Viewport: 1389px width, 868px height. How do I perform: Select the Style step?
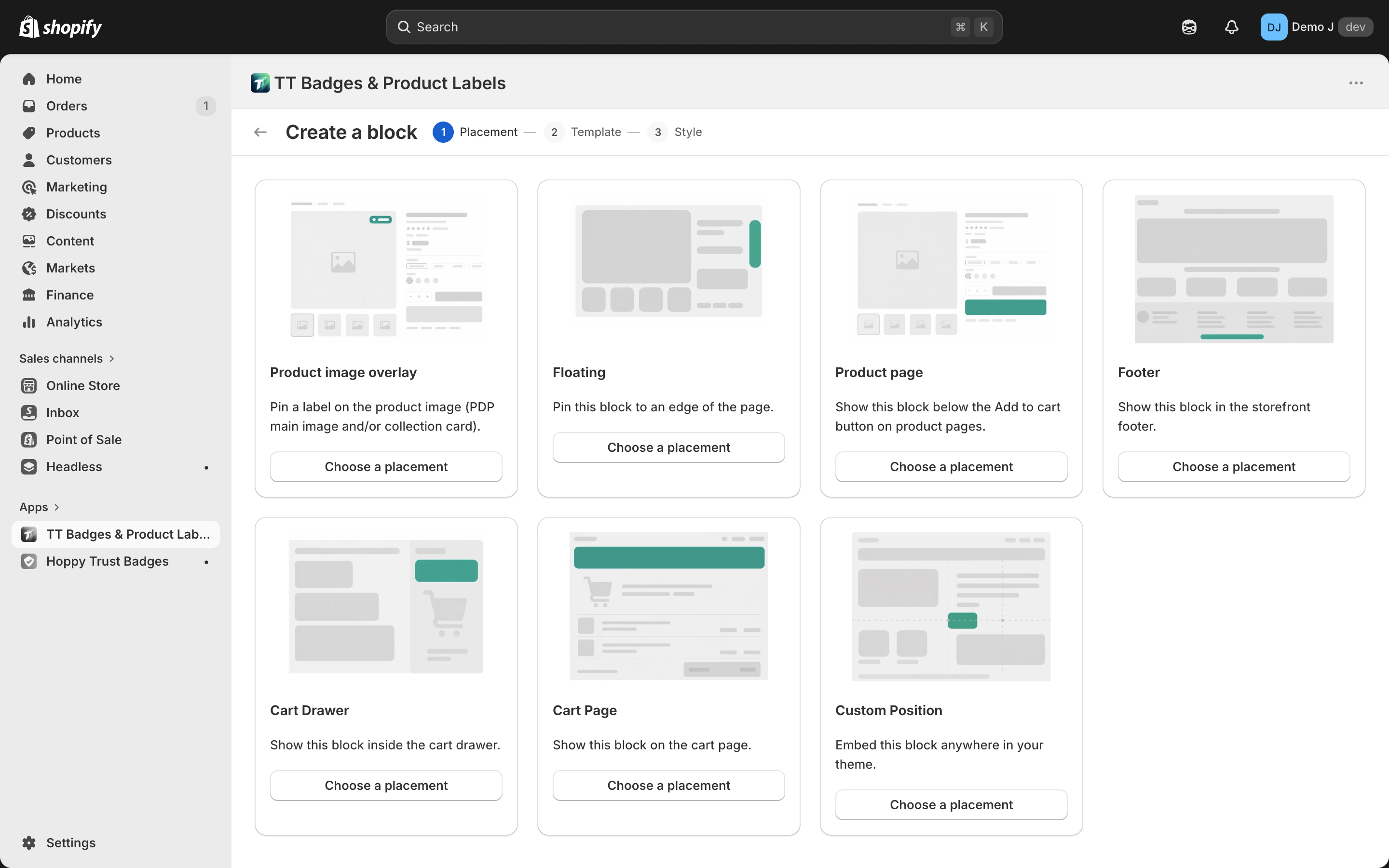675,132
